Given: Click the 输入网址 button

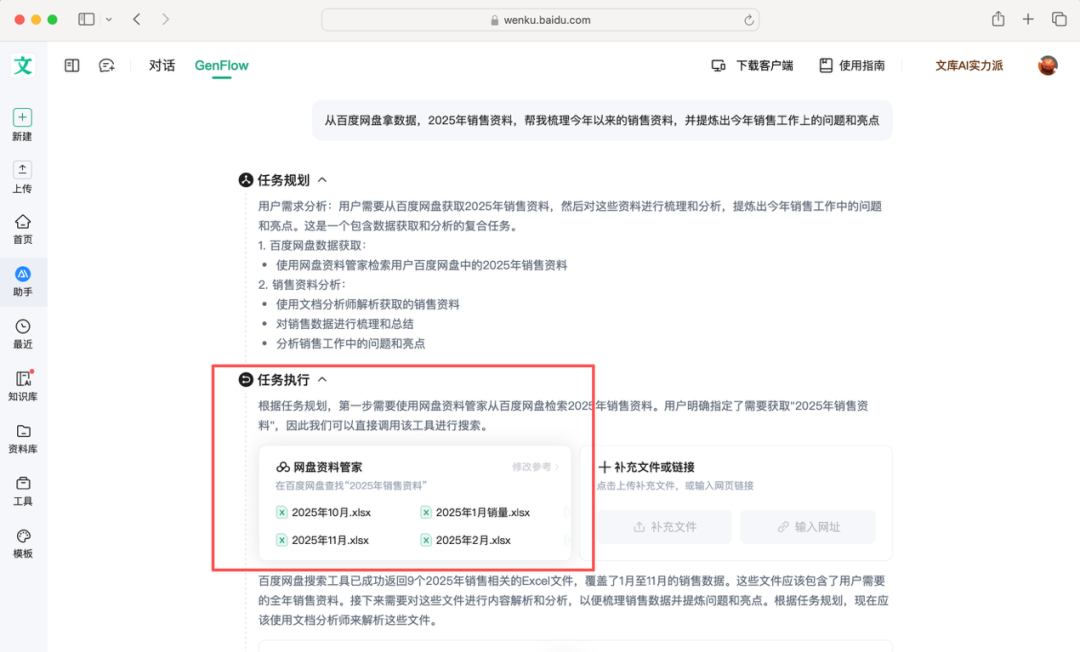Looking at the screenshot, I should click(x=808, y=527).
